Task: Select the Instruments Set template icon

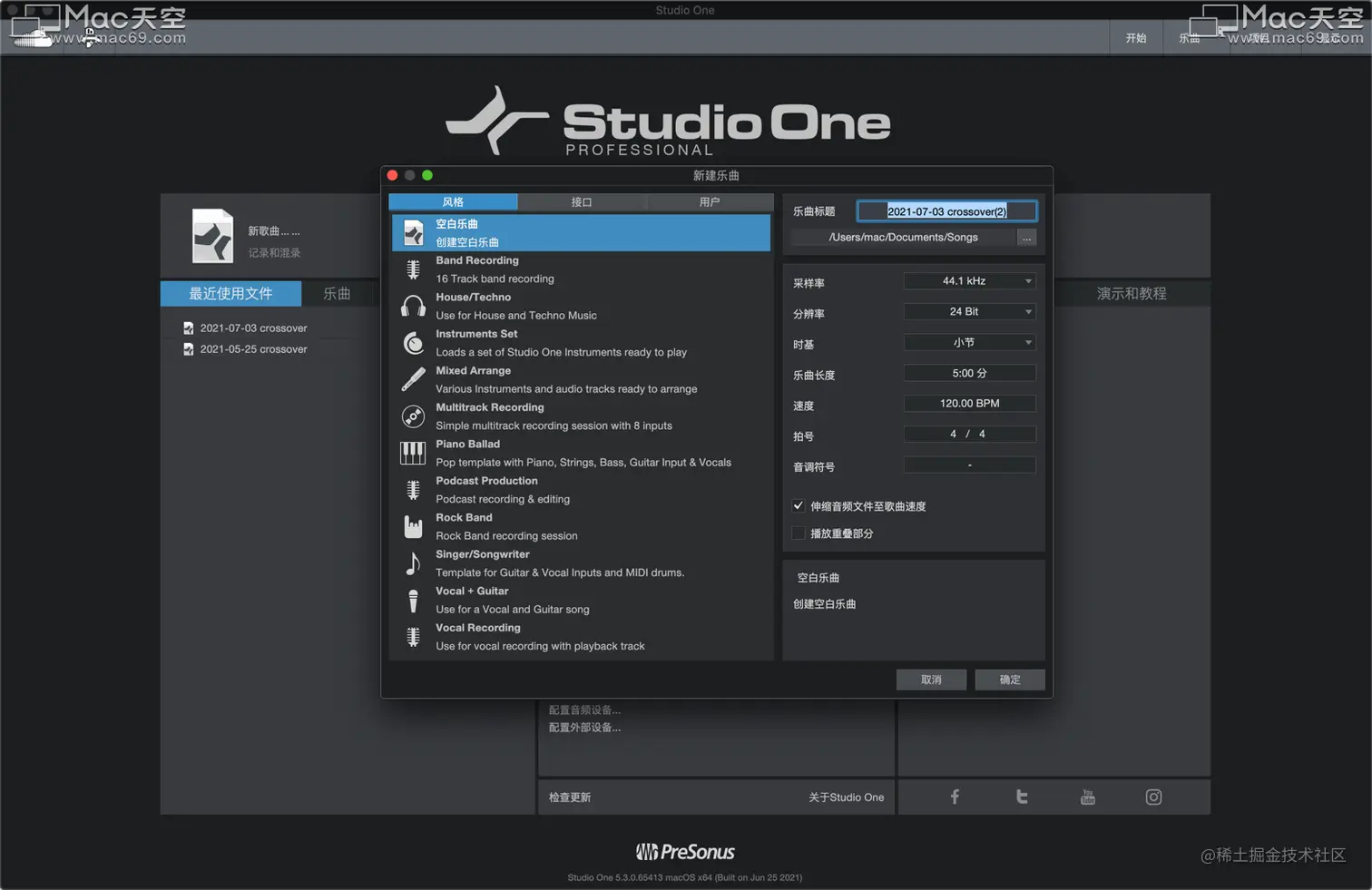Action: coord(413,343)
